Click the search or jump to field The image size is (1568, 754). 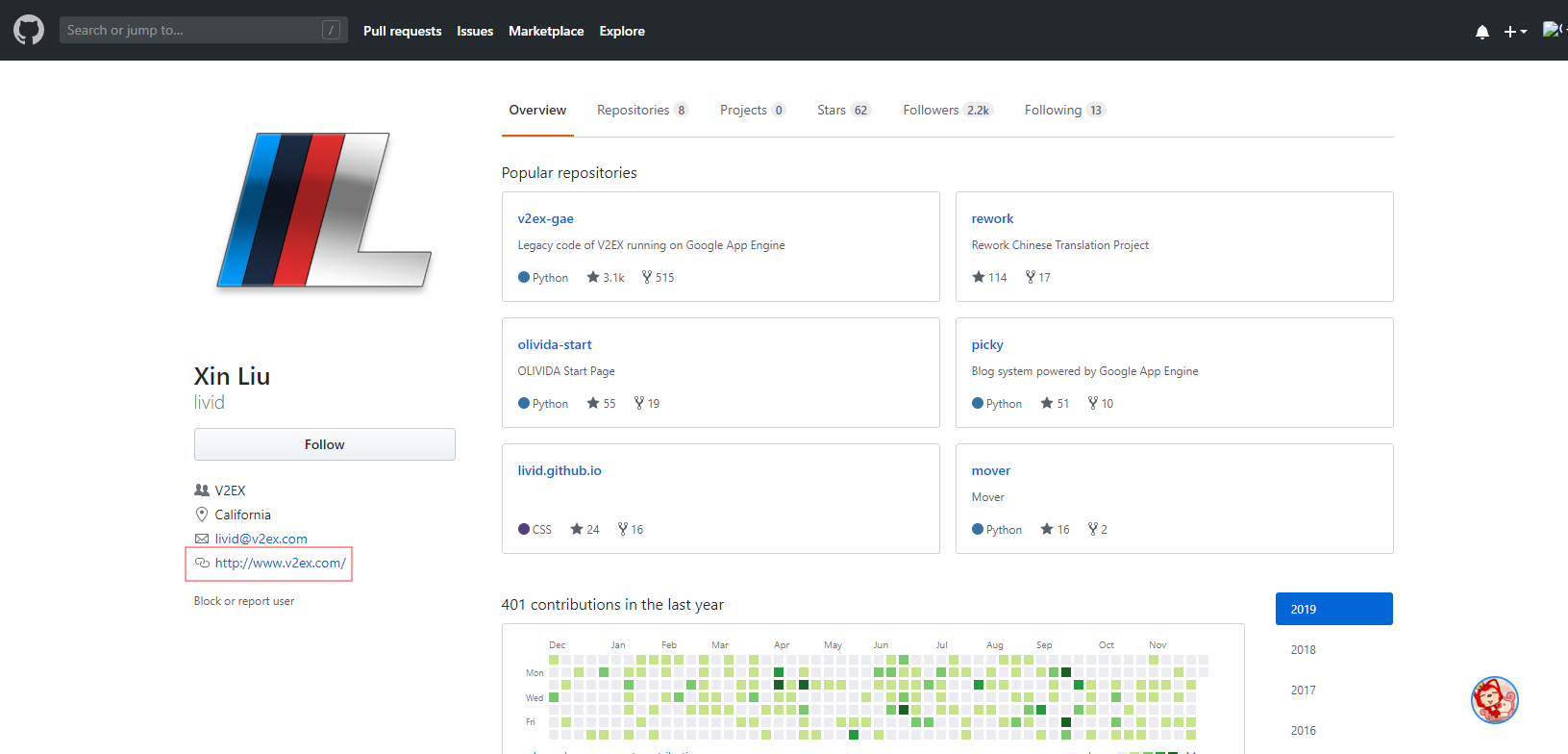click(x=192, y=30)
